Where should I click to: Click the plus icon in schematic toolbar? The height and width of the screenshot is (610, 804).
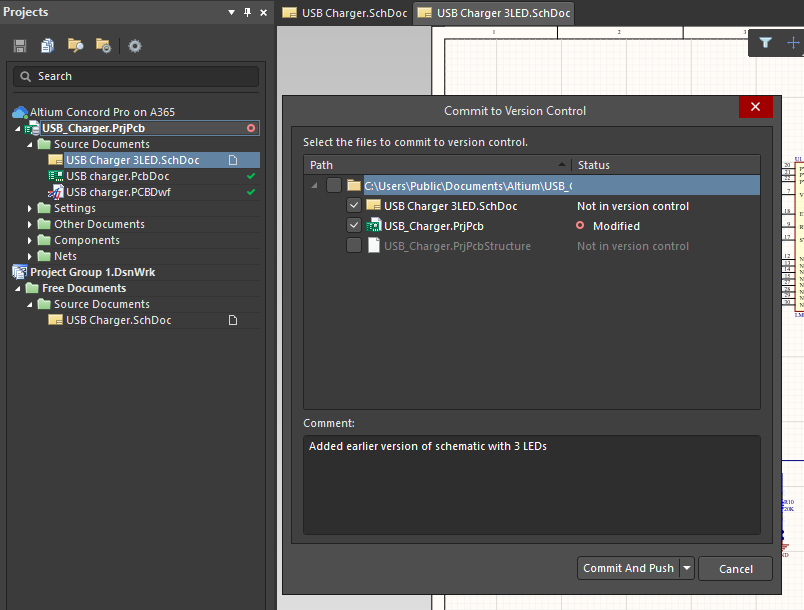[x=793, y=43]
